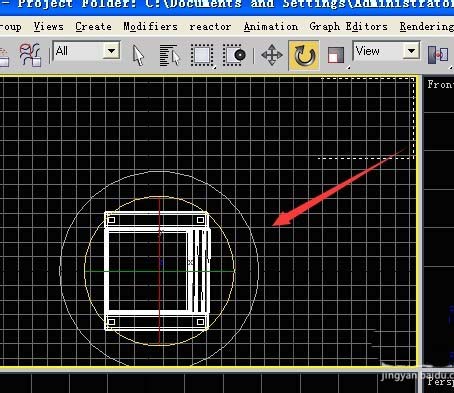Open the Create menu
This screenshot has height=393, width=454.
(x=93, y=26)
